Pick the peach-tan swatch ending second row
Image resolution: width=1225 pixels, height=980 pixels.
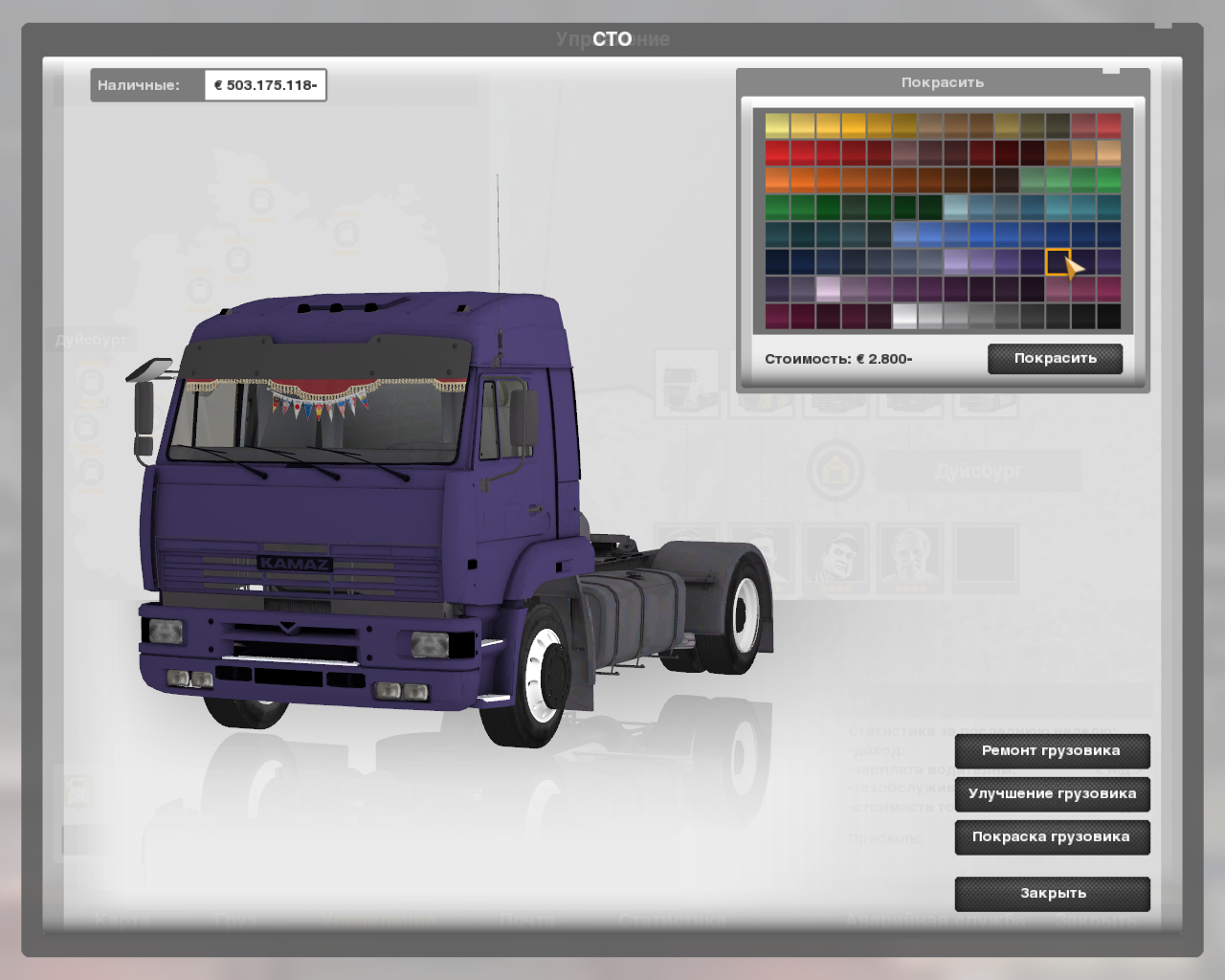[x=1108, y=153]
